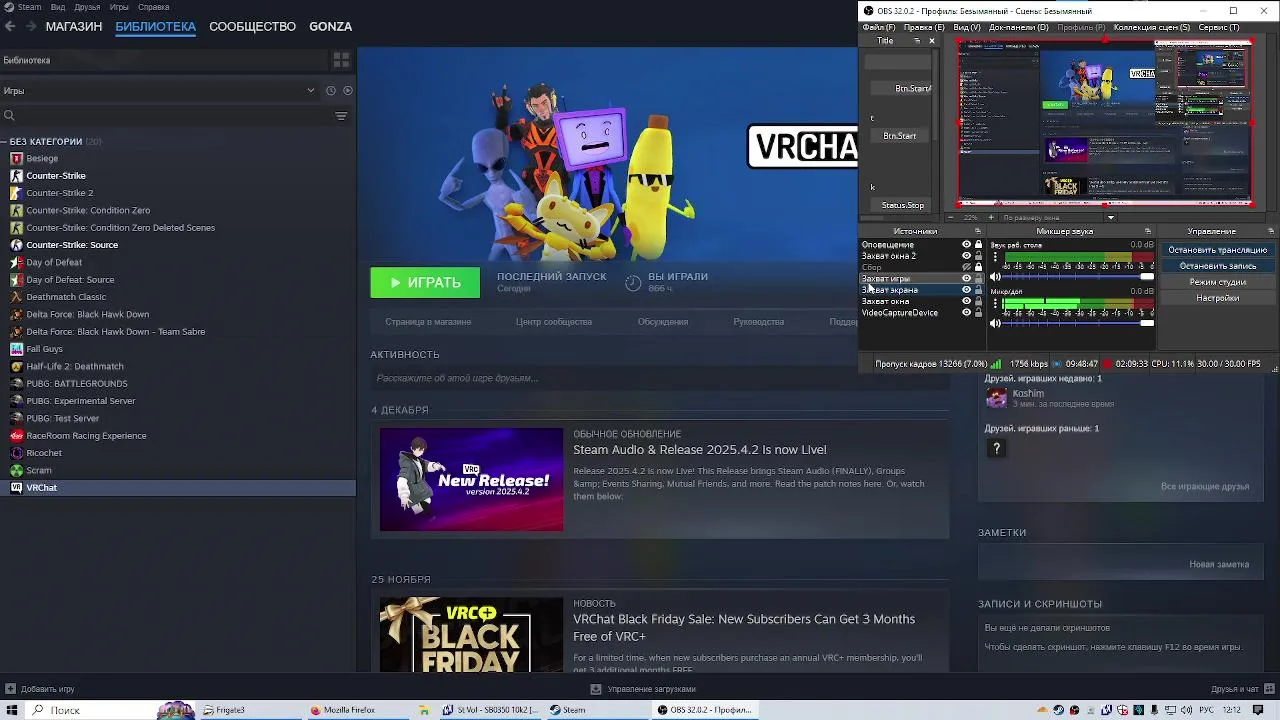The height and width of the screenshot is (720, 1280).
Task: Open Mic/Aux three-dot options in OBS mixer
Action: coord(995,303)
